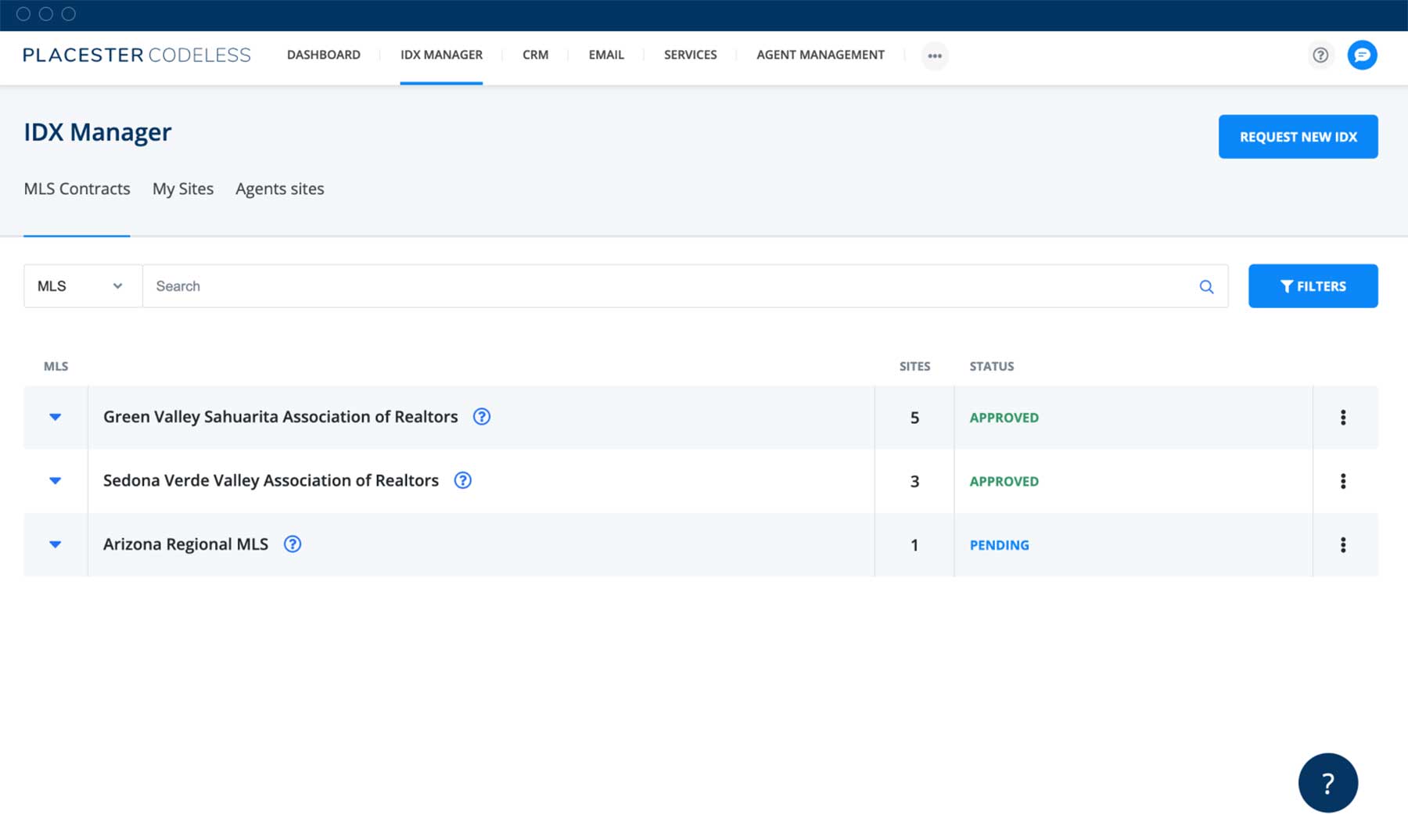Click the help question mark in the header
This screenshot has height=840, width=1408.
pyautogui.click(x=1320, y=56)
